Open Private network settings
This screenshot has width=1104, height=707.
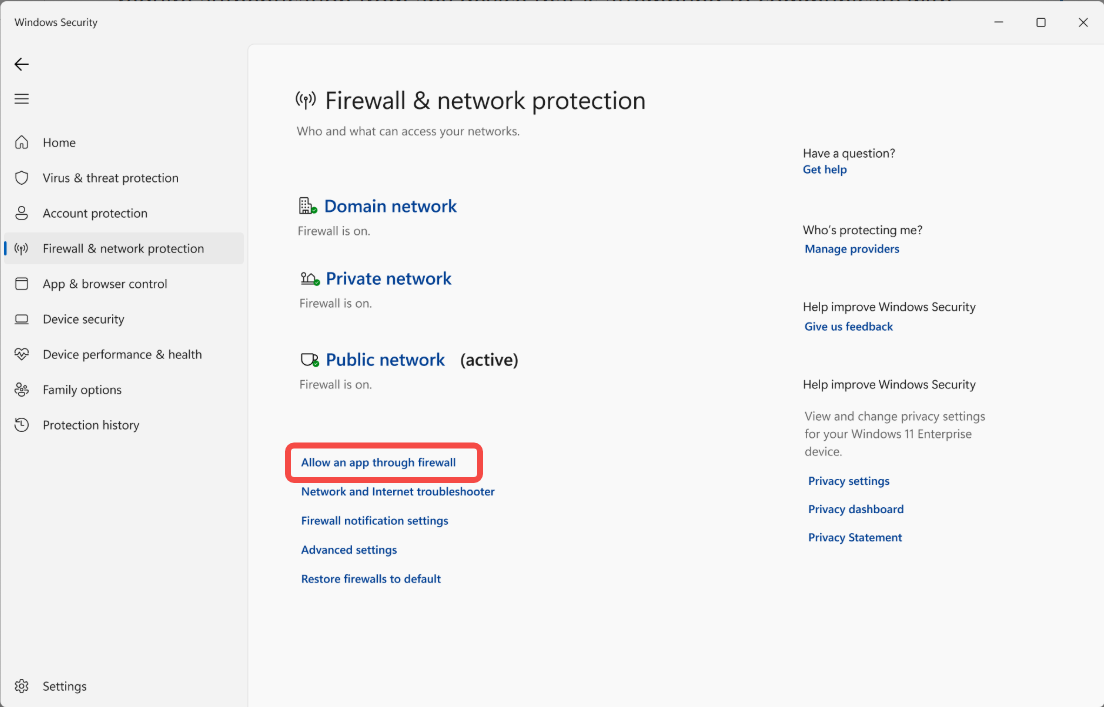[389, 279]
